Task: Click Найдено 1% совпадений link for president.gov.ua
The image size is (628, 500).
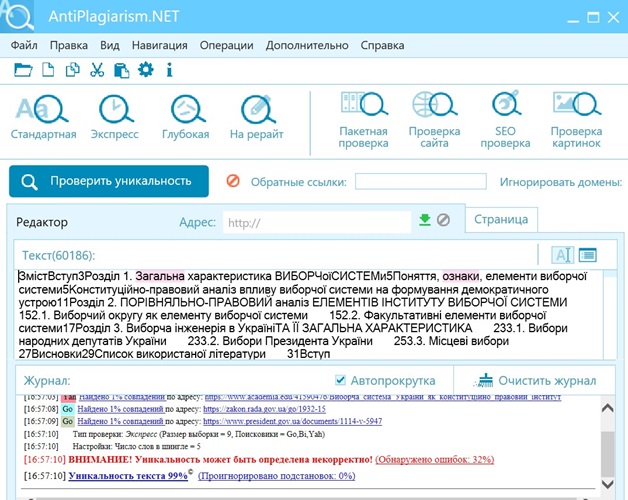Action: click(x=121, y=421)
